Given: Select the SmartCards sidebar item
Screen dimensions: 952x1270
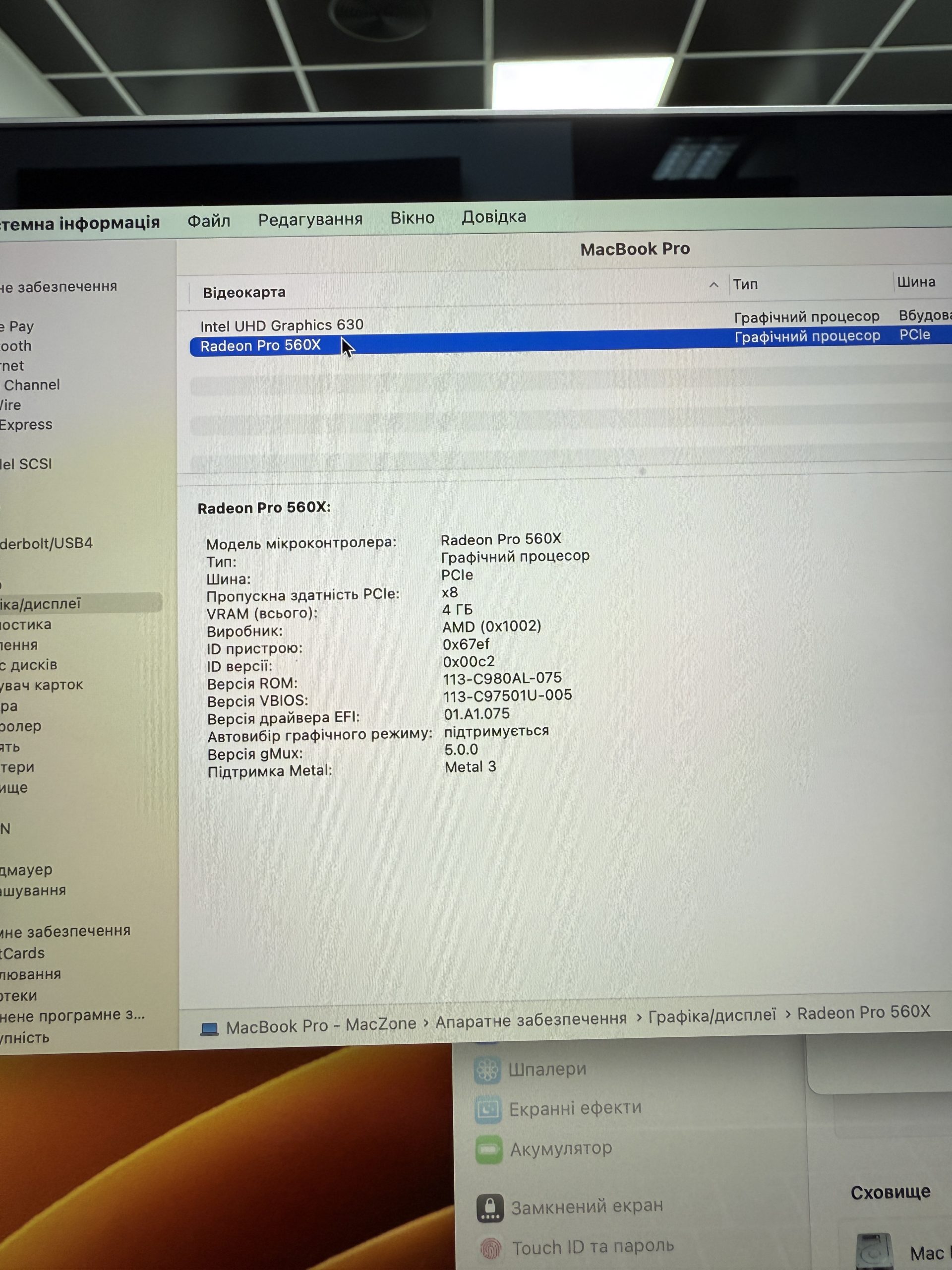Looking at the screenshot, I should (22, 953).
